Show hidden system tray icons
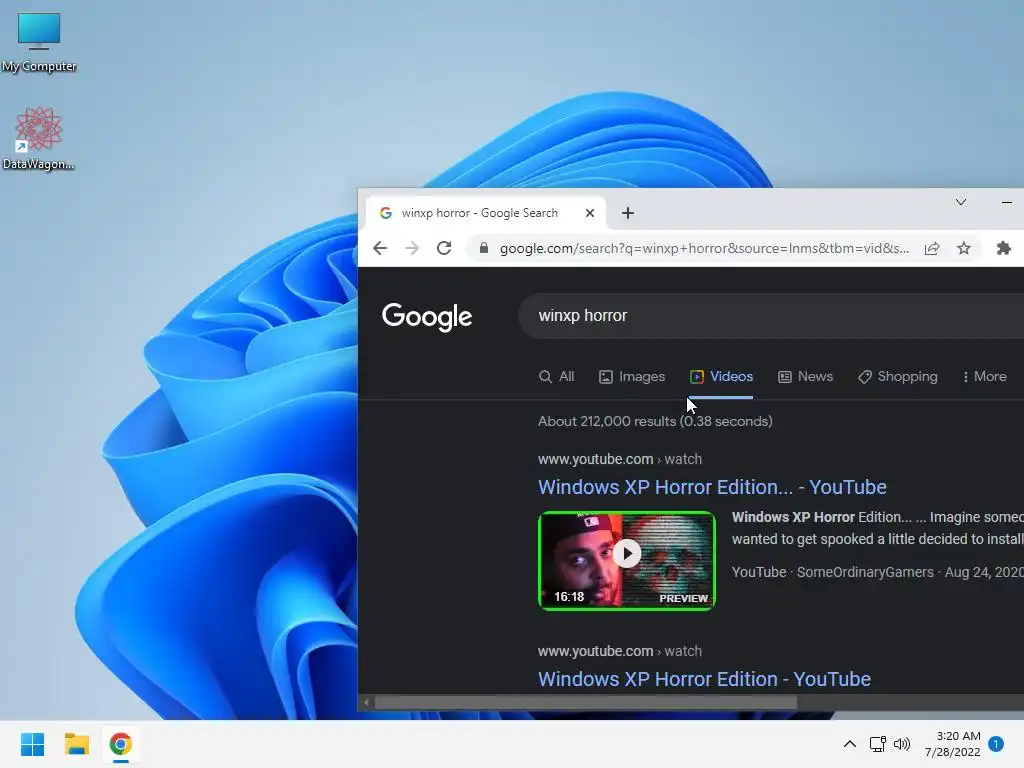Viewport: 1024px width, 768px height. pos(850,744)
